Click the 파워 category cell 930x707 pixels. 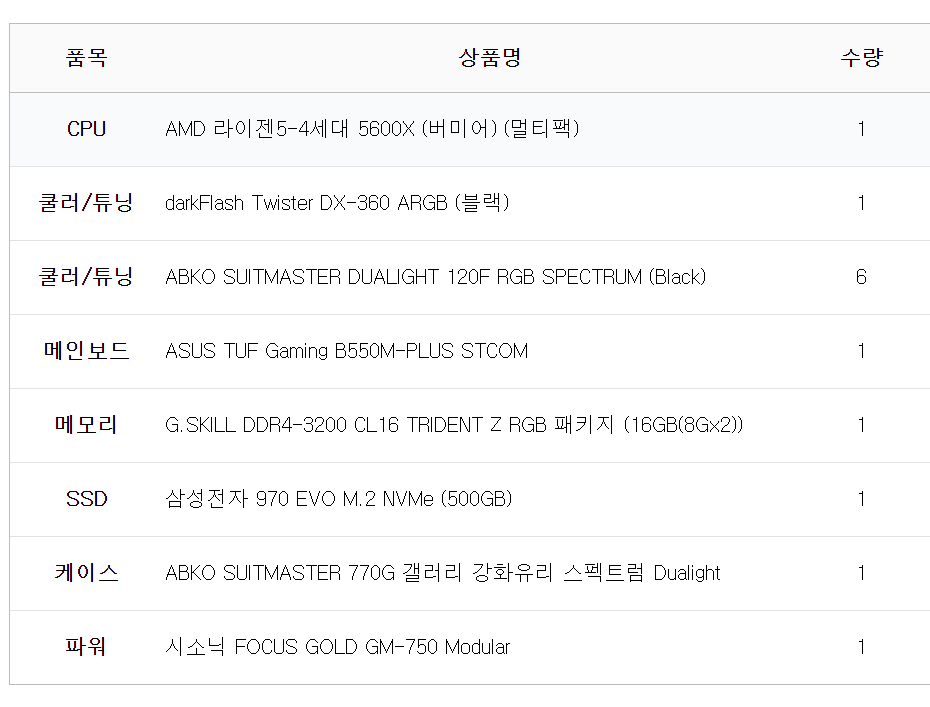(86, 647)
